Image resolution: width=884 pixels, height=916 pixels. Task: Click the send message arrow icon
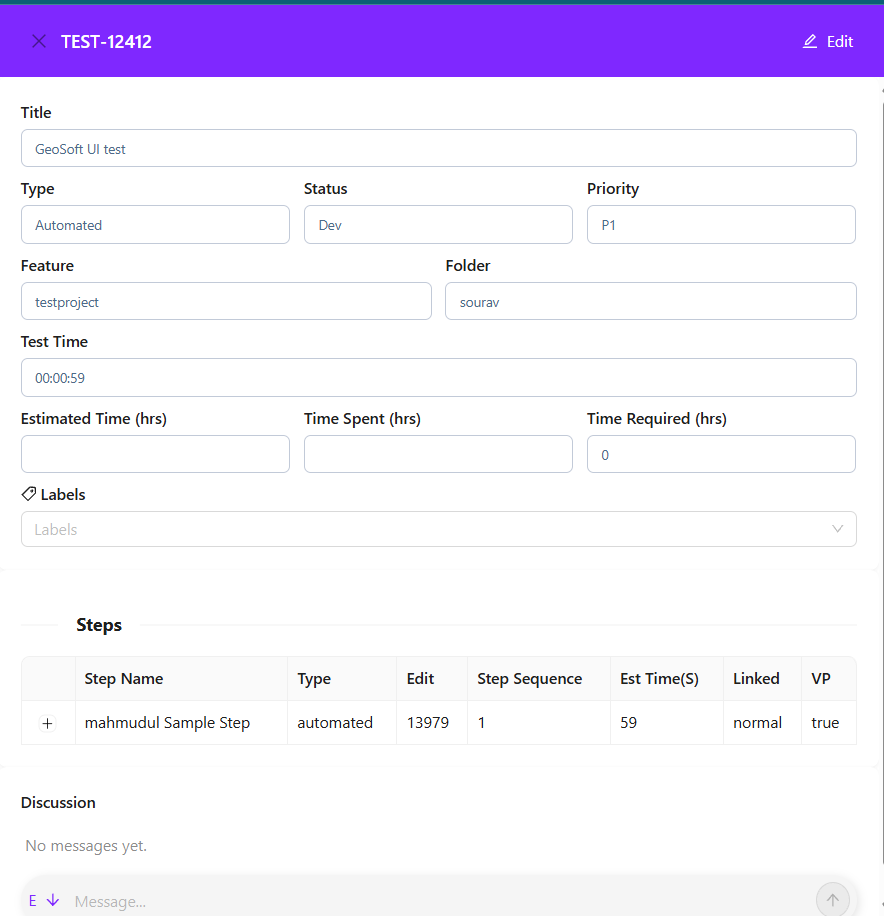(832, 900)
